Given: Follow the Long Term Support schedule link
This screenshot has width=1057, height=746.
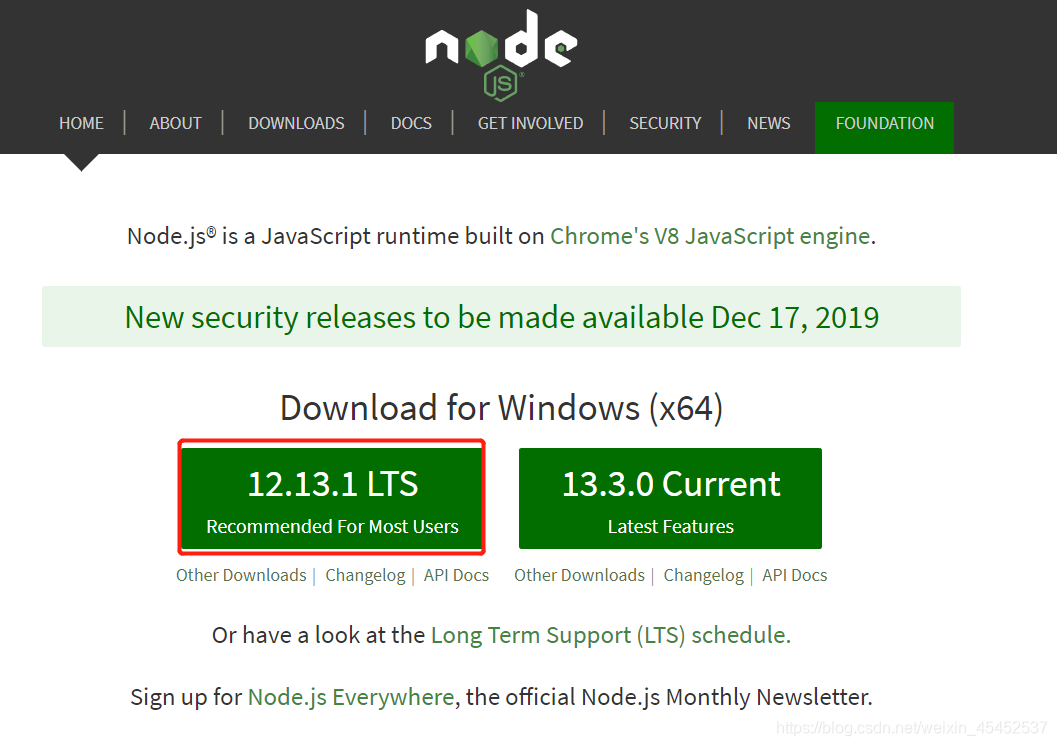Looking at the screenshot, I should (x=610, y=635).
